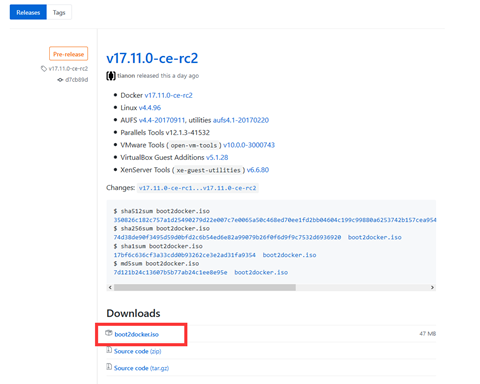The height and width of the screenshot is (384, 480).
Task: Open Docker v17.11.0-ce-rc2 link
Action: [x=168, y=95]
